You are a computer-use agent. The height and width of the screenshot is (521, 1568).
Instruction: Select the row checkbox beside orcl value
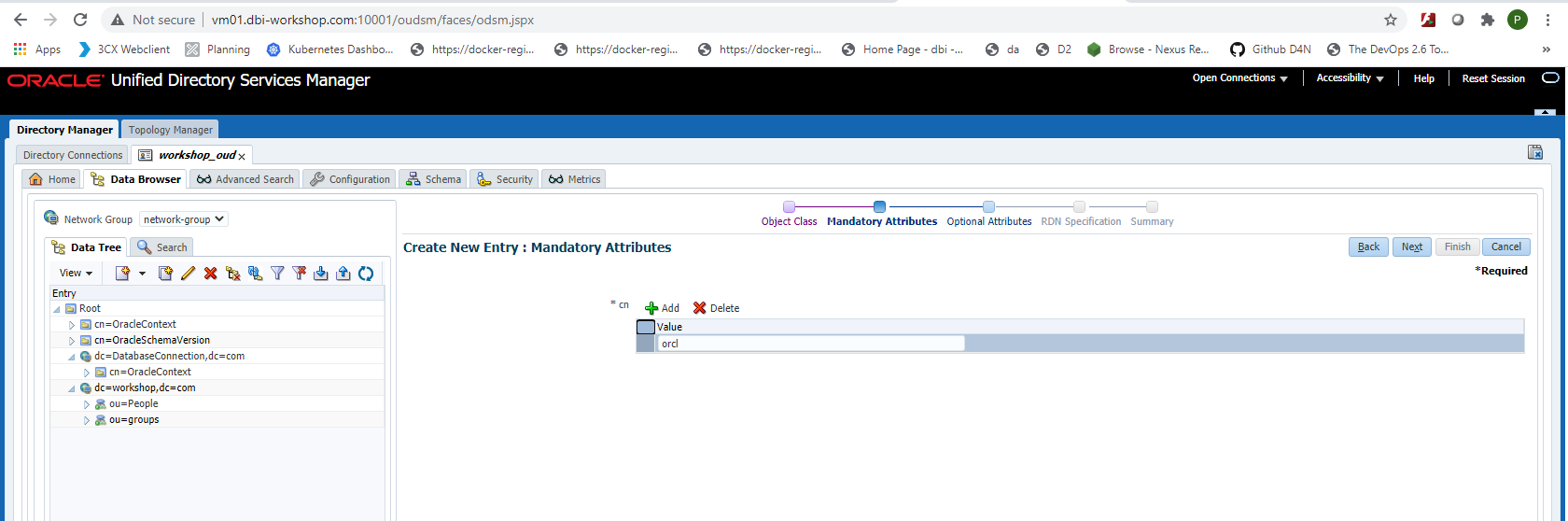(645, 344)
